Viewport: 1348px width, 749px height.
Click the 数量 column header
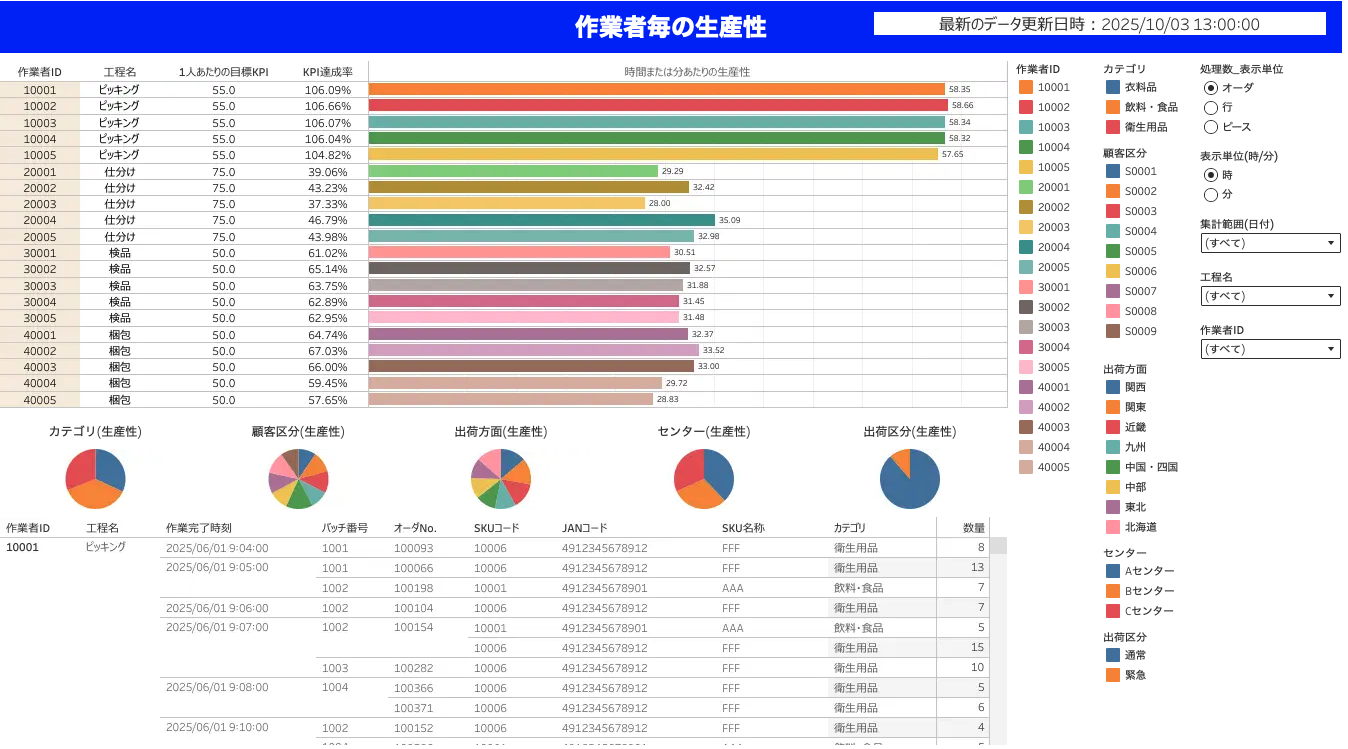(974, 528)
